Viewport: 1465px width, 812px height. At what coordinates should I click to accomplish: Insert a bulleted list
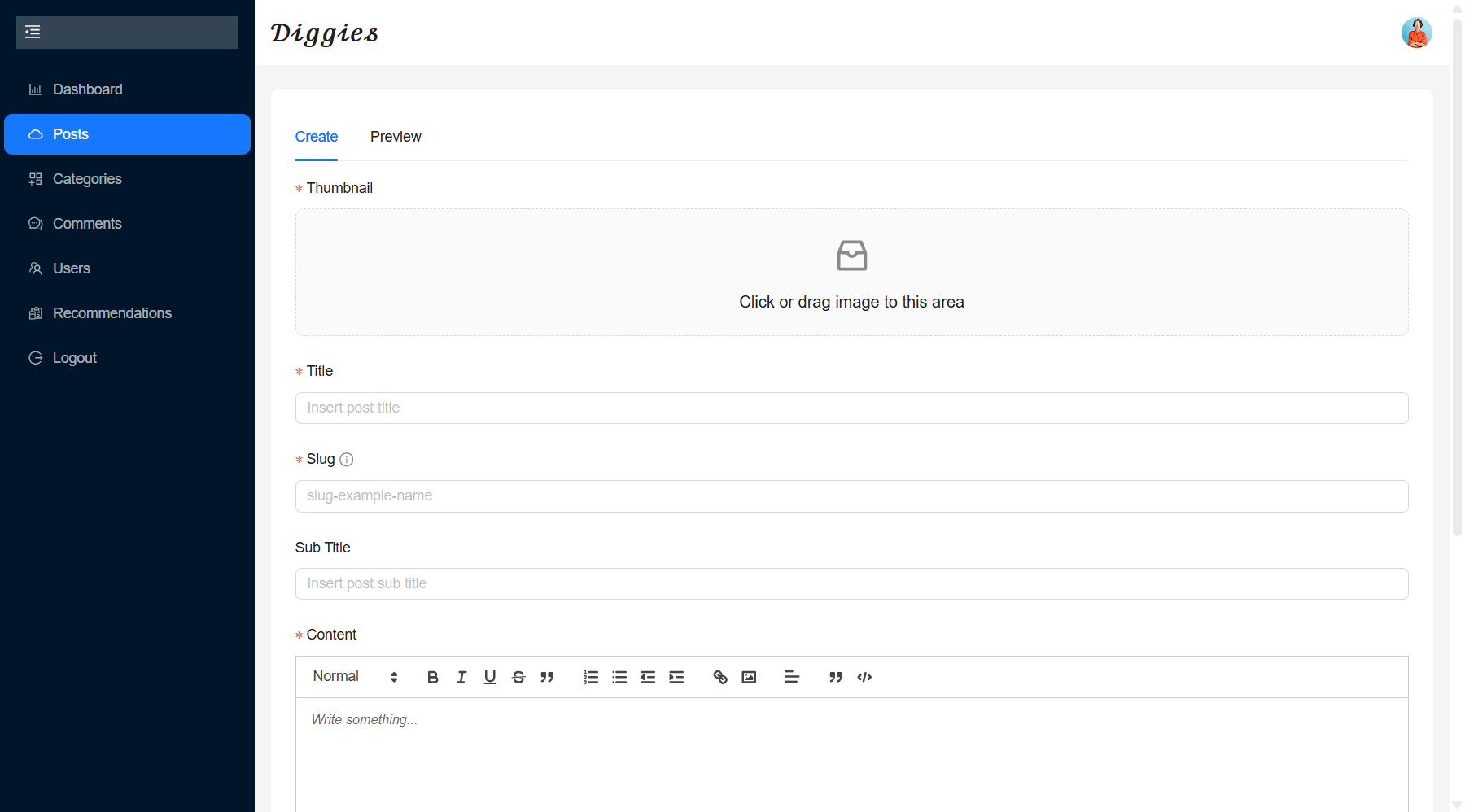(x=619, y=677)
